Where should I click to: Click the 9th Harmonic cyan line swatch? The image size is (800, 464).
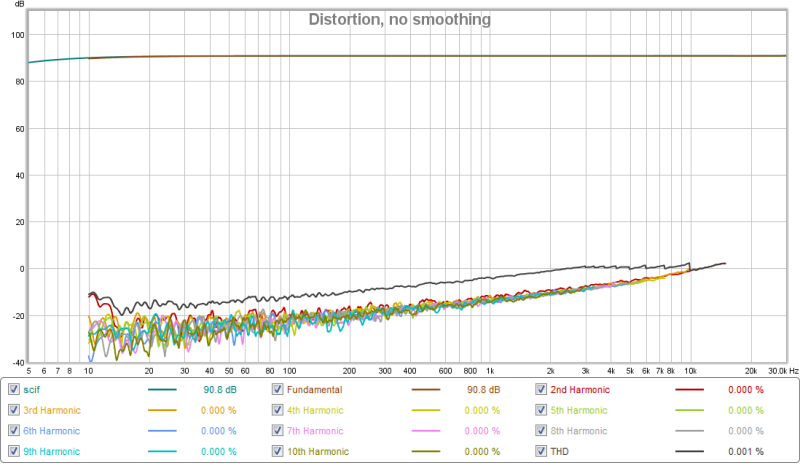point(162,451)
